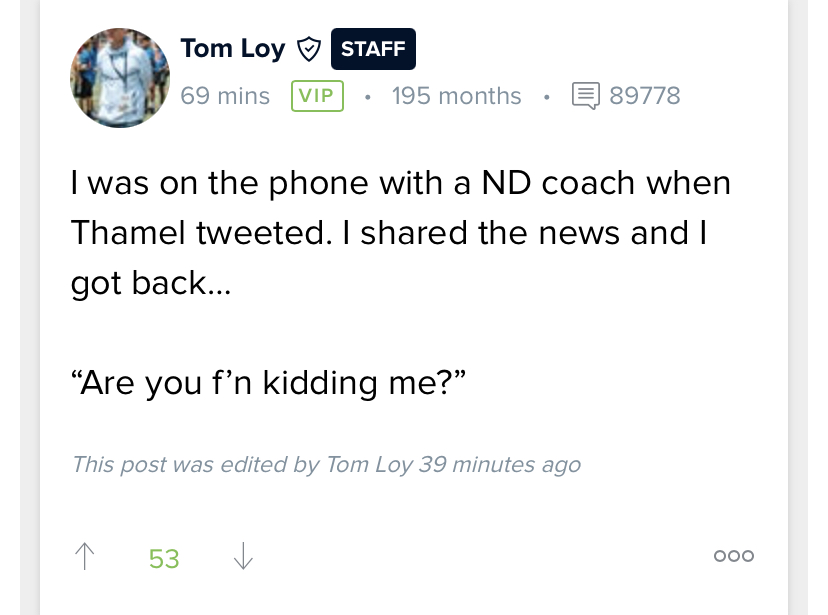This screenshot has width=828, height=615.
Task: Click the 69 mins timestamp
Action: click(x=225, y=96)
